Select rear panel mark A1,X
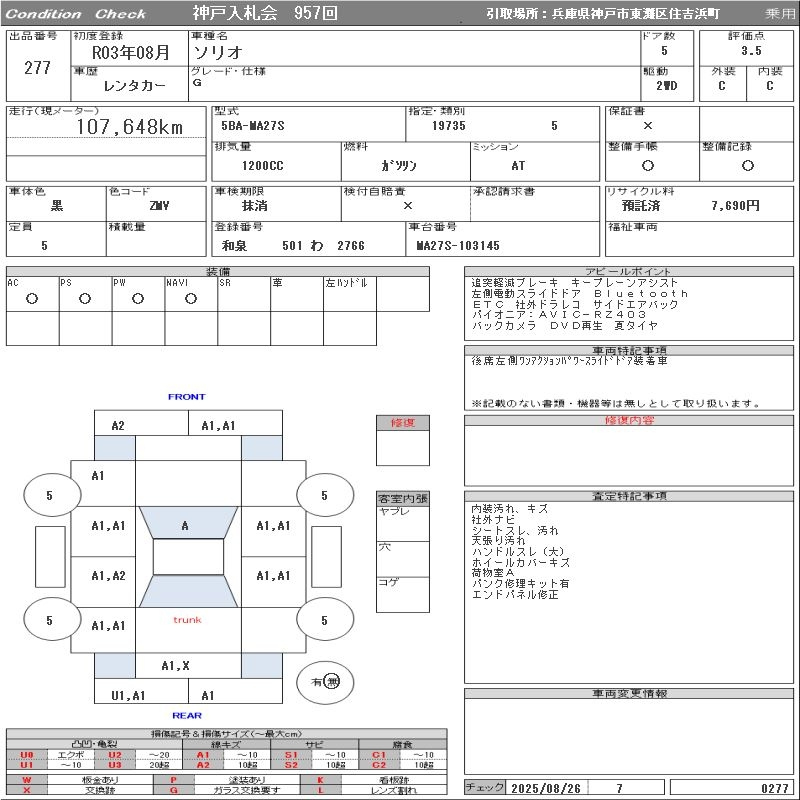 (176, 666)
